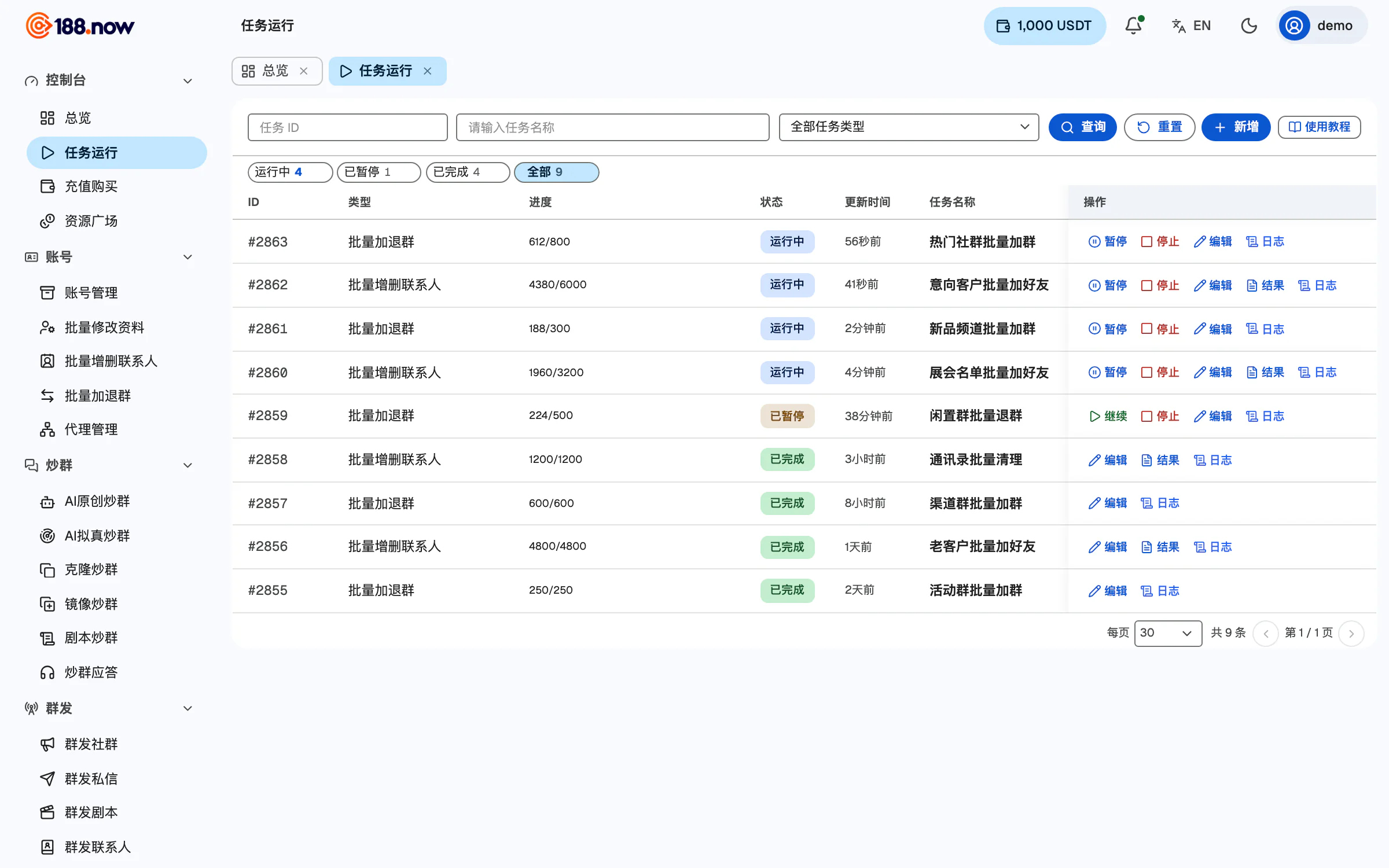This screenshot has width=1389, height=868.
Task: Open 账号管理 in sidebar
Action: [x=116, y=293]
